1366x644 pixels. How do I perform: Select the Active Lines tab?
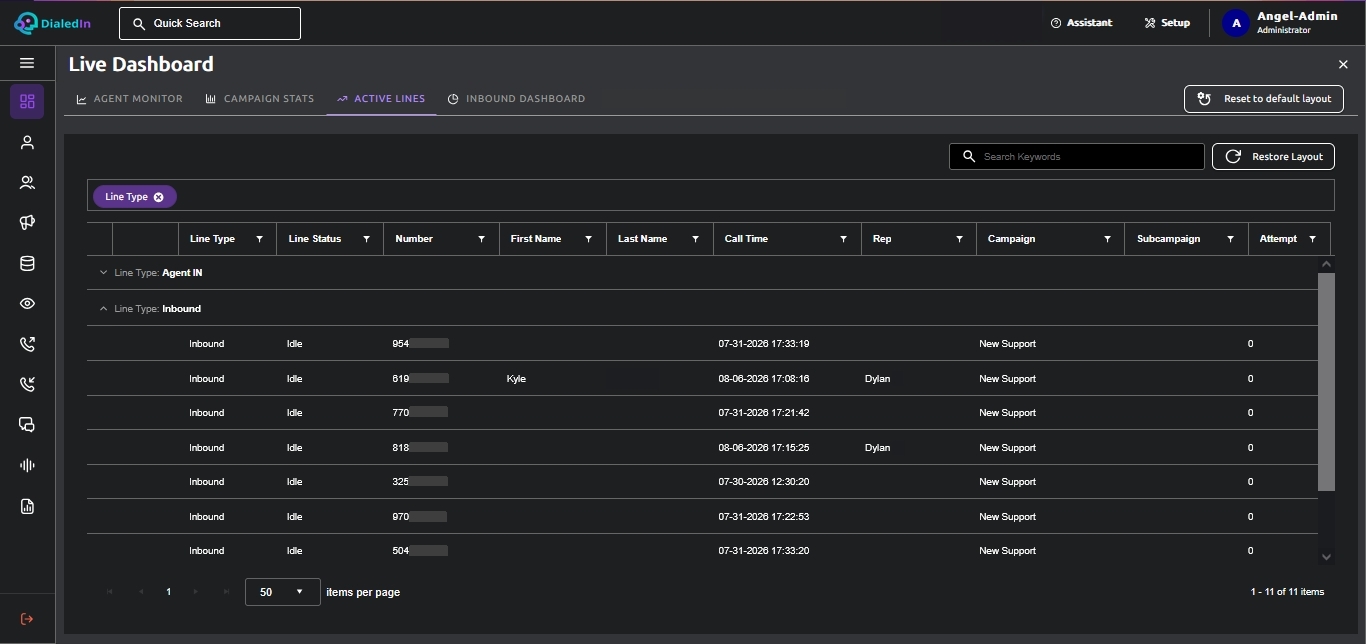[381, 99]
